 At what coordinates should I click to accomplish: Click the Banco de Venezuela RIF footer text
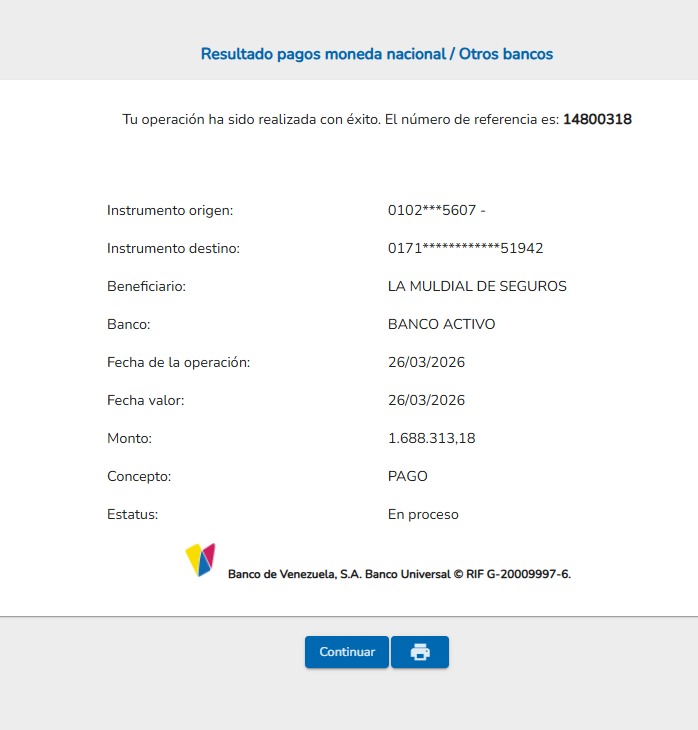[x=399, y=574]
